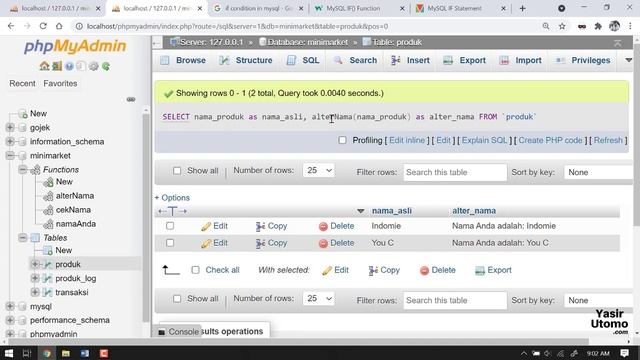
Task: Check the upper Show all checkbox
Action: tap(177, 171)
